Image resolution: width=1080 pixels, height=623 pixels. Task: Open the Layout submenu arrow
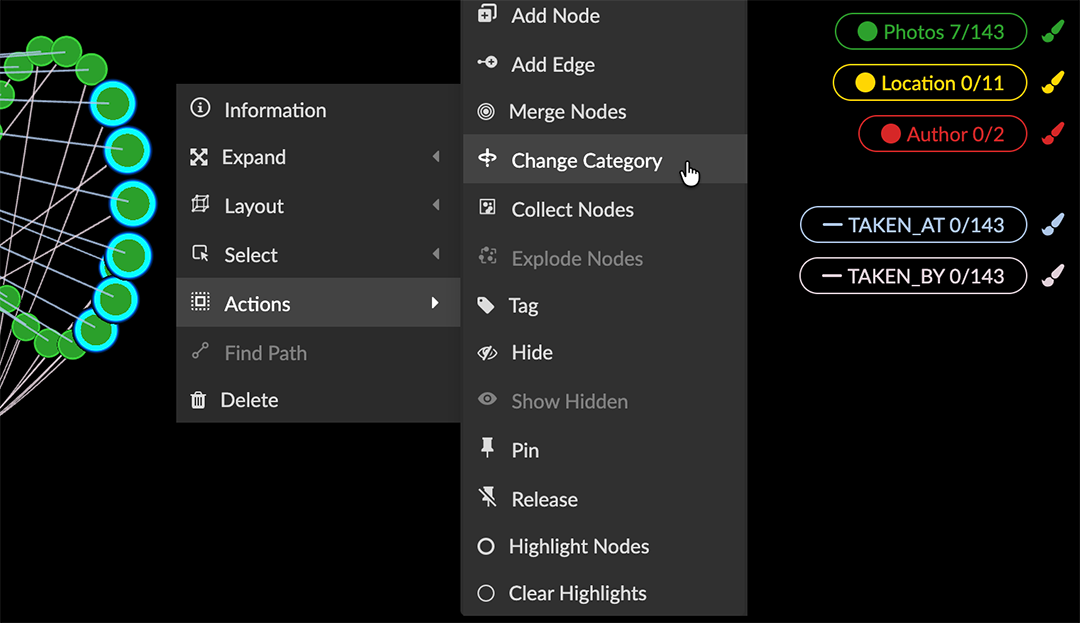pyautogui.click(x=436, y=206)
